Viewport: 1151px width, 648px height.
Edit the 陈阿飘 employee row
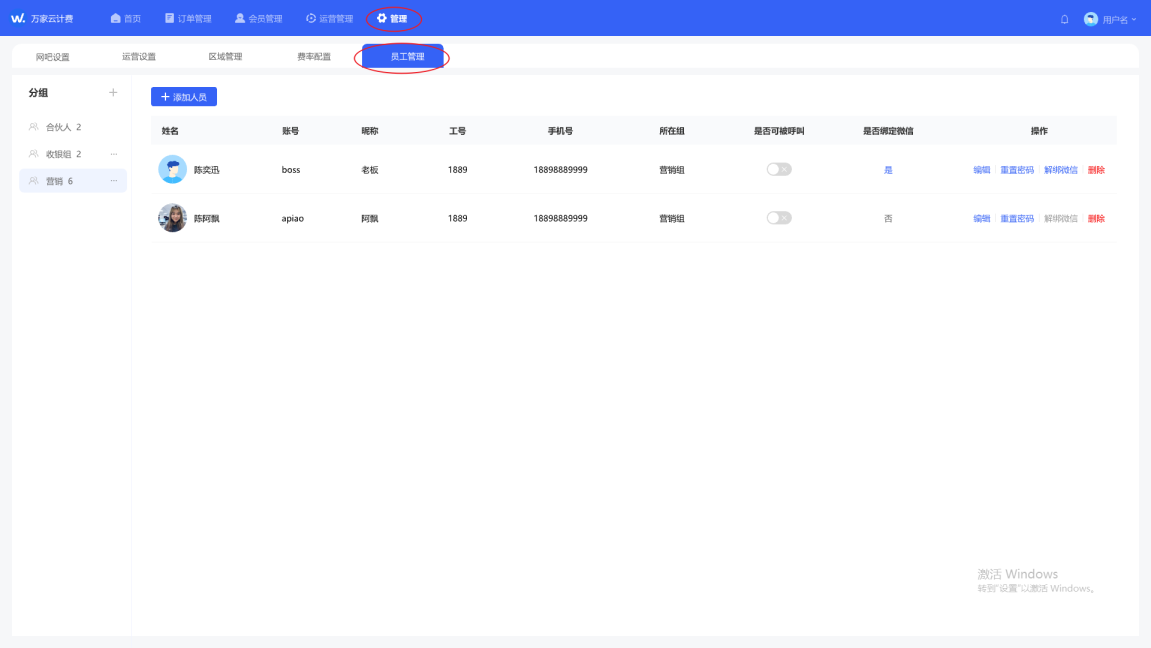(981, 219)
